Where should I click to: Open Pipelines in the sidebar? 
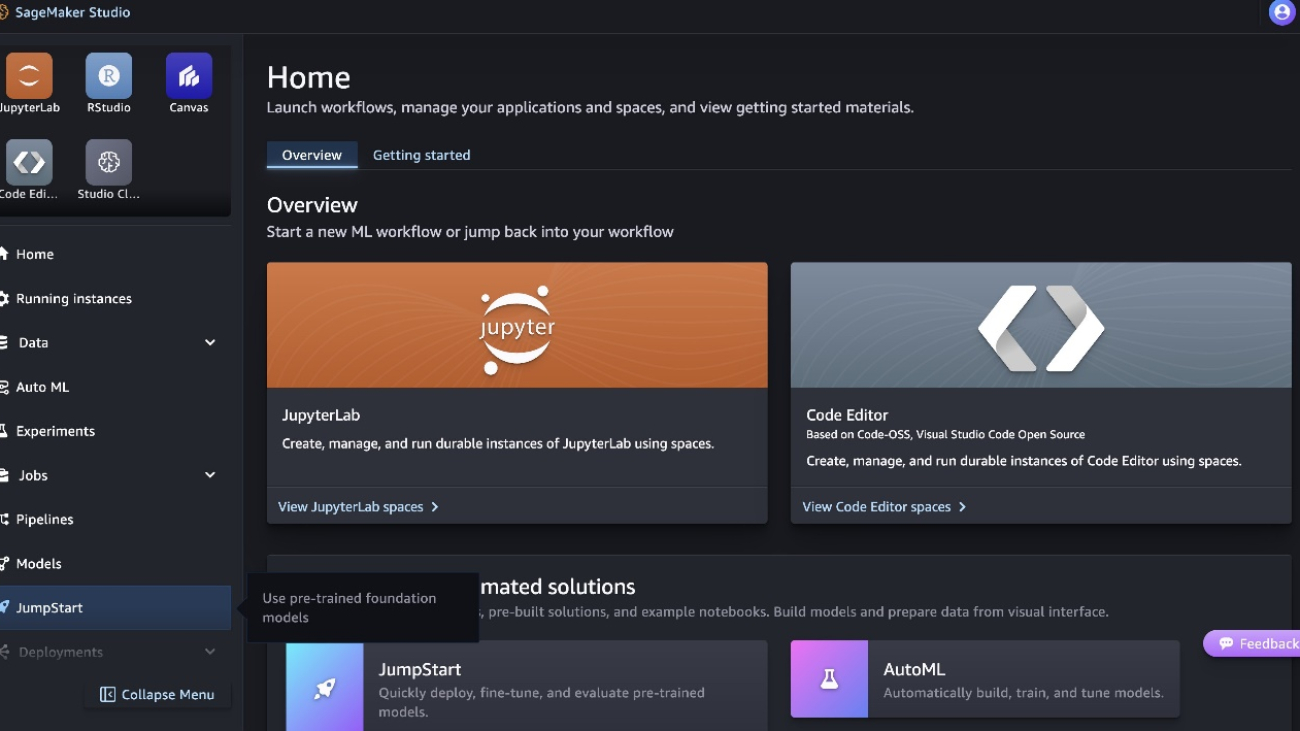tap(115, 519)
